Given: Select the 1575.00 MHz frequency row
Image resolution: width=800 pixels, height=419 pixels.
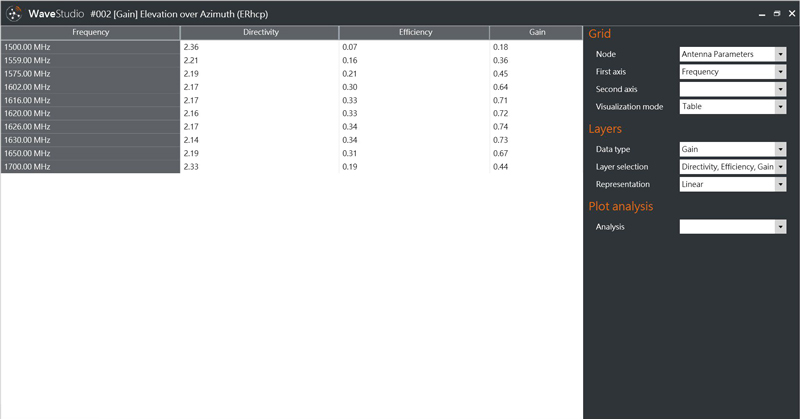Looking at the screenshot, I should [x=90, y=73].
